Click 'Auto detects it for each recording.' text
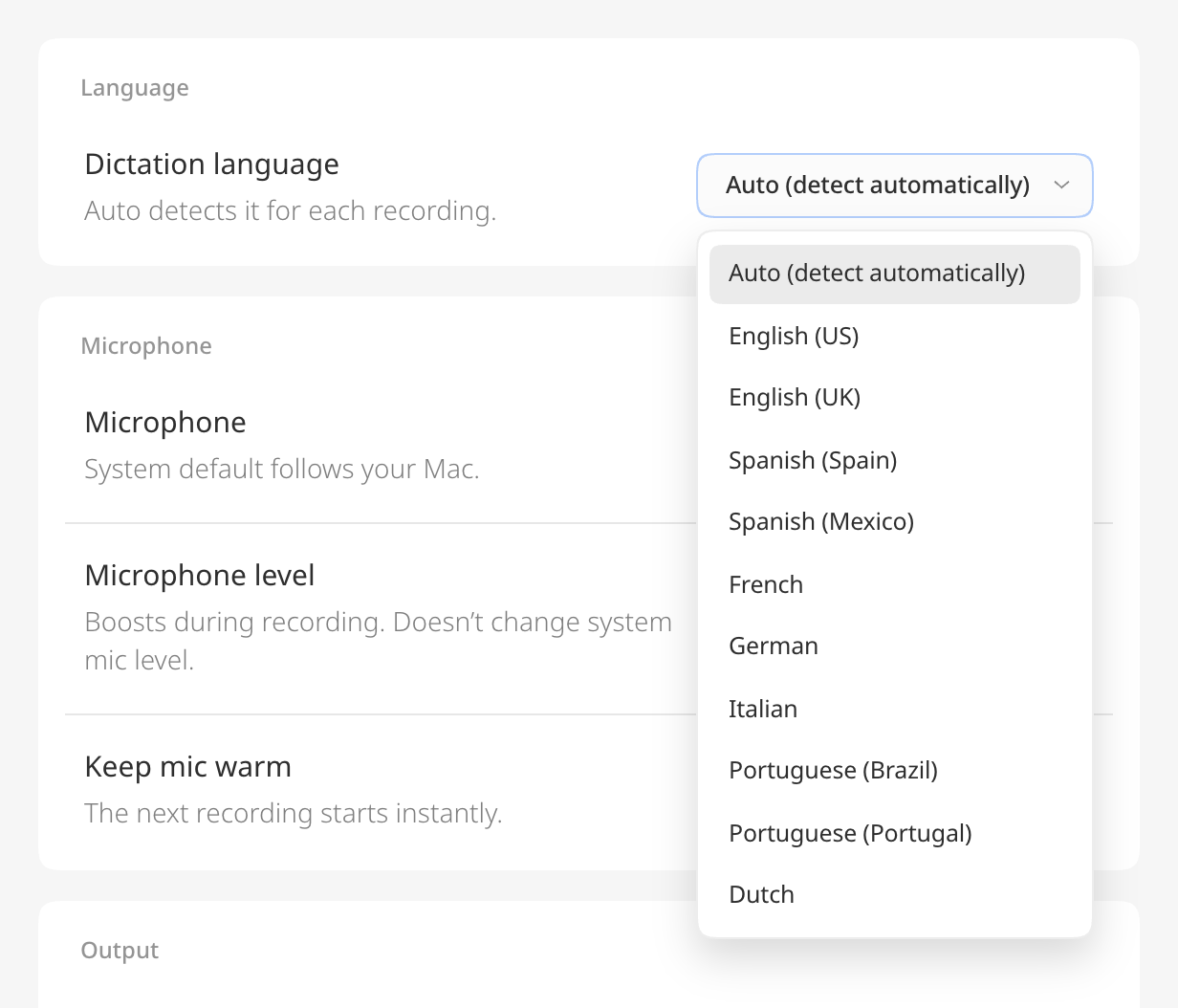Image resolution: width=1178 pixels, height=1008 pixels. (291, 211)
